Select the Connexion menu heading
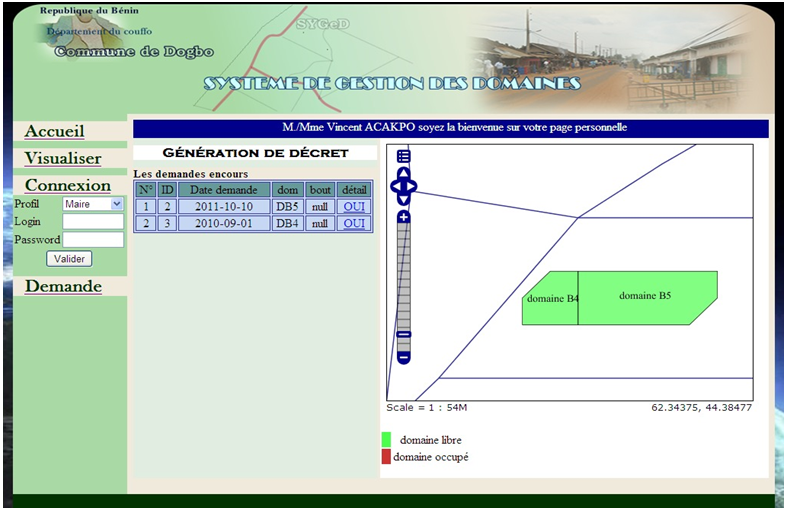Viewport: 786px width, 510px height. tap(67, 185)
